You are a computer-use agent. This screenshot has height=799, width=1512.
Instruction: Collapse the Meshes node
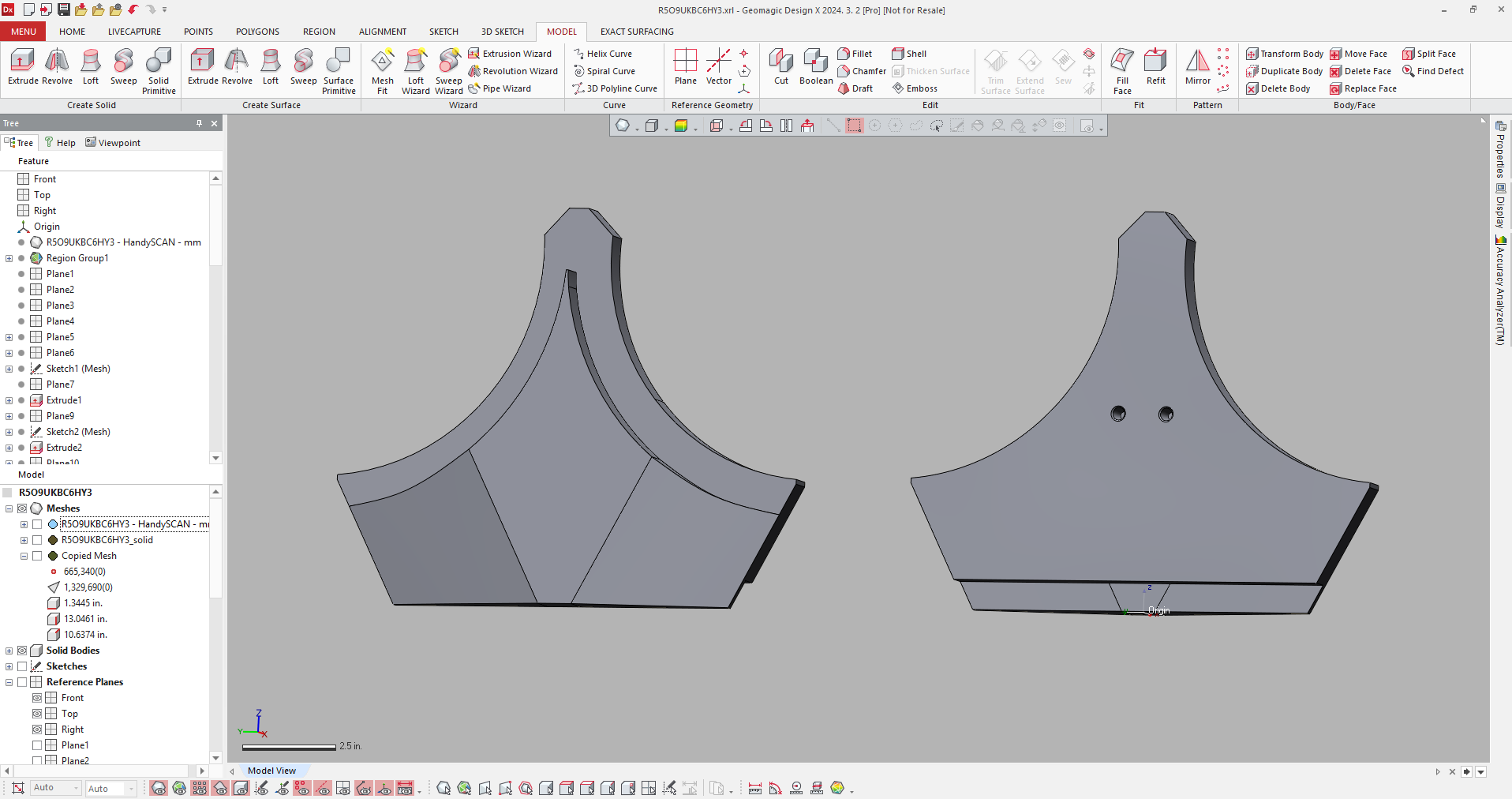click(9, 508)
